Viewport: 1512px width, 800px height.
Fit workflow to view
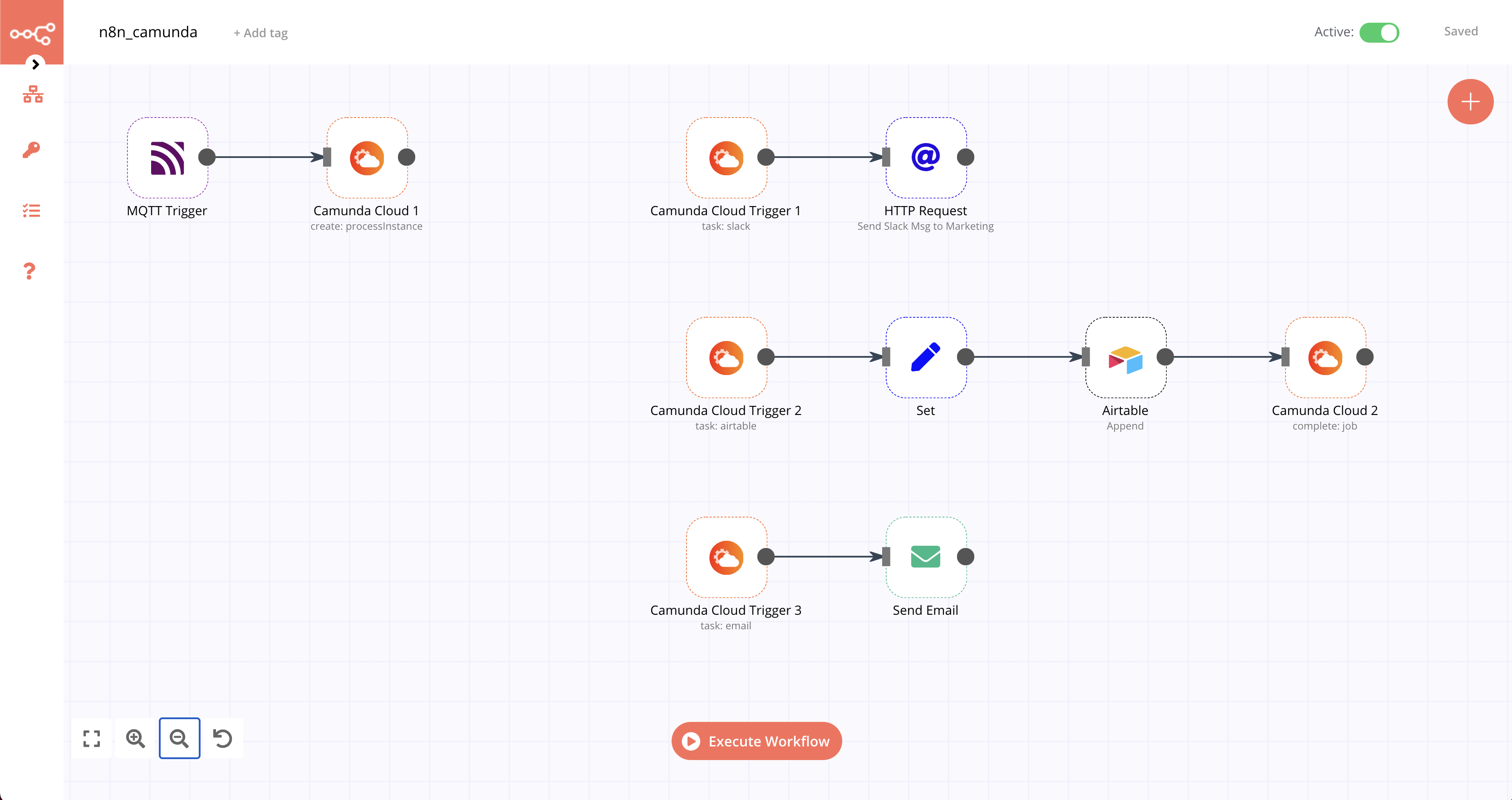point(92,738)
